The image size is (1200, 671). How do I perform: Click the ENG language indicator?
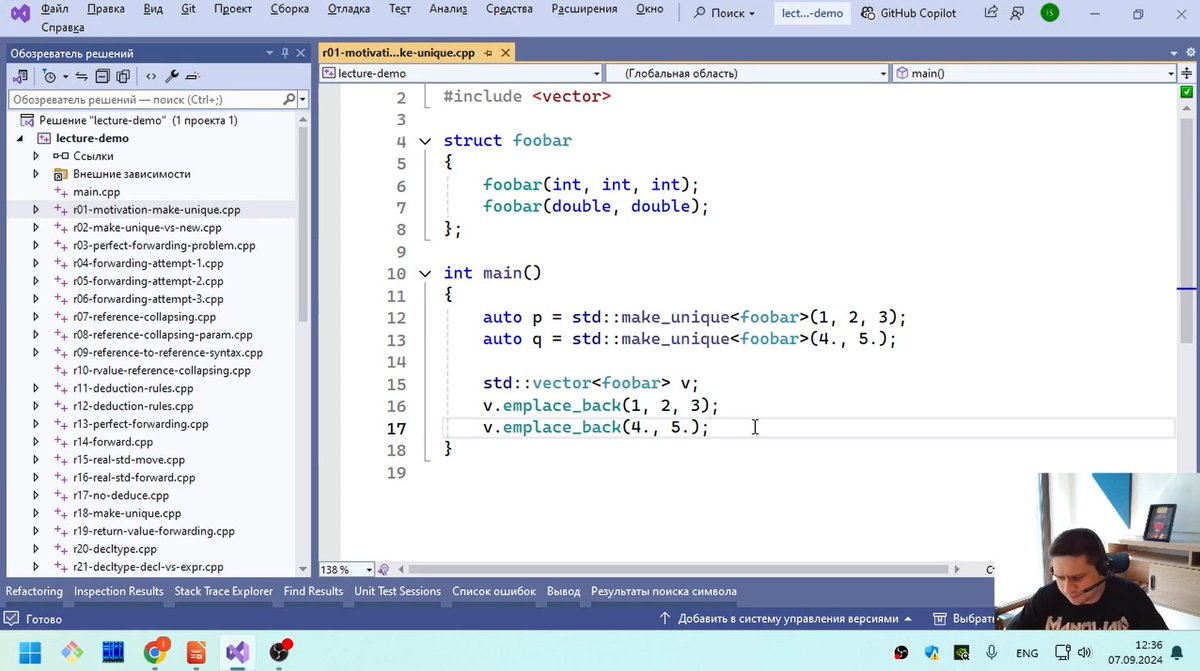(1027, 653)
